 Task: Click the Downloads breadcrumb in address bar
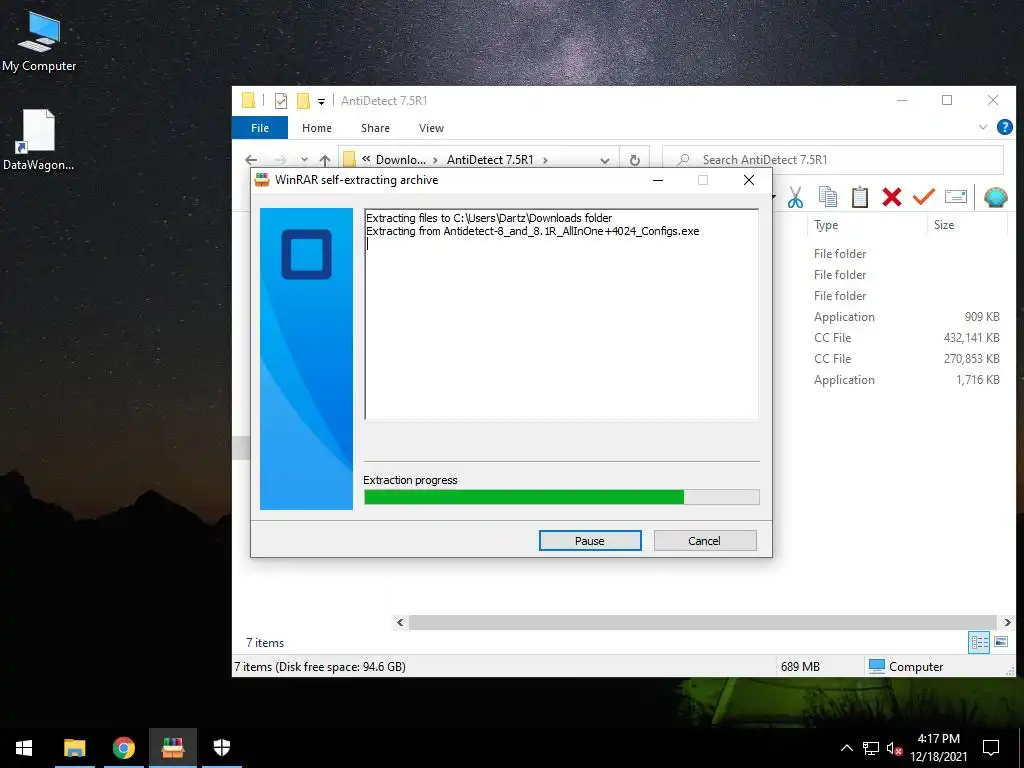pos(400,160)
